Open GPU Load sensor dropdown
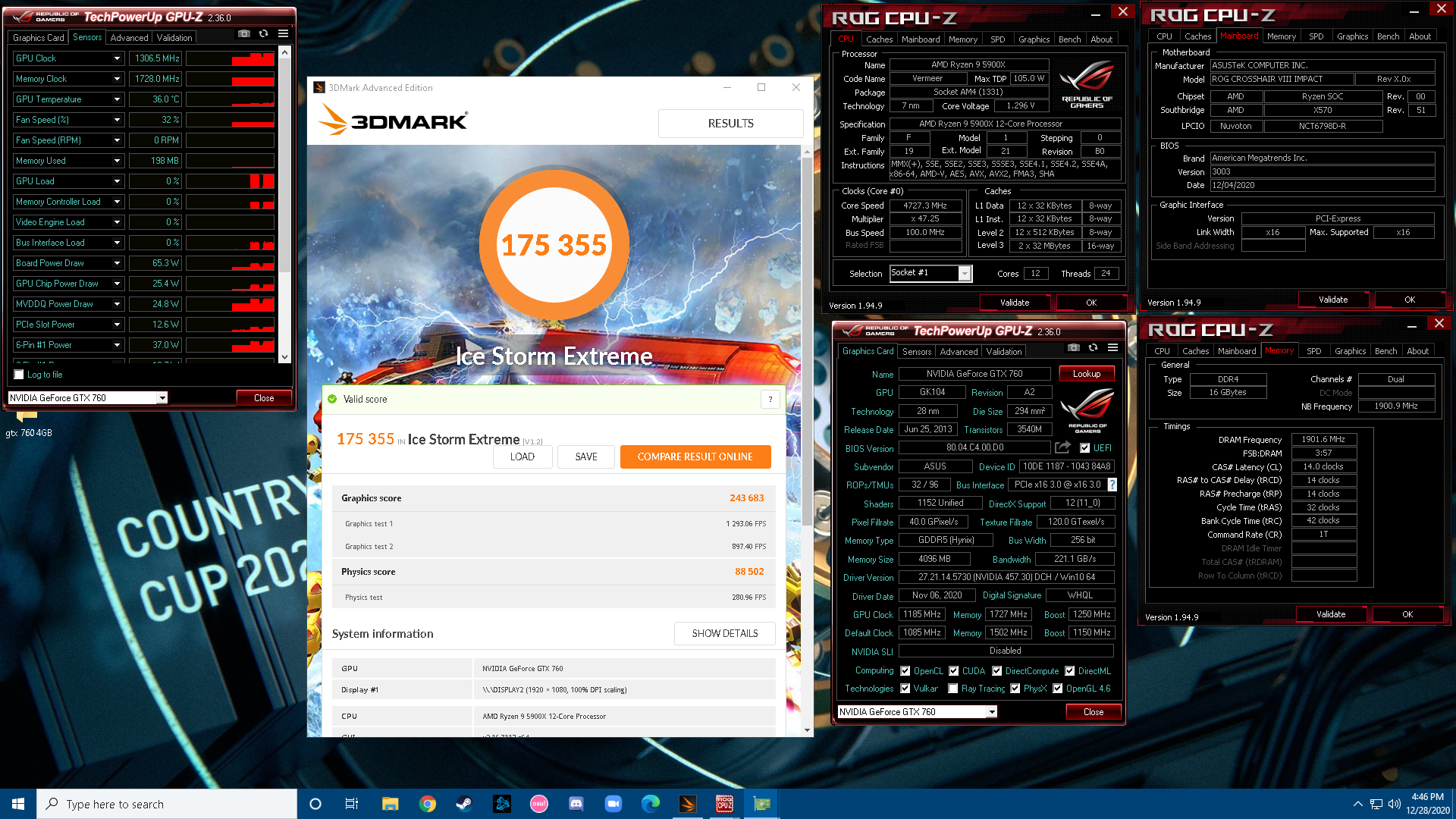The width and height of the screenshot is (1456, 819). point(117,181)
